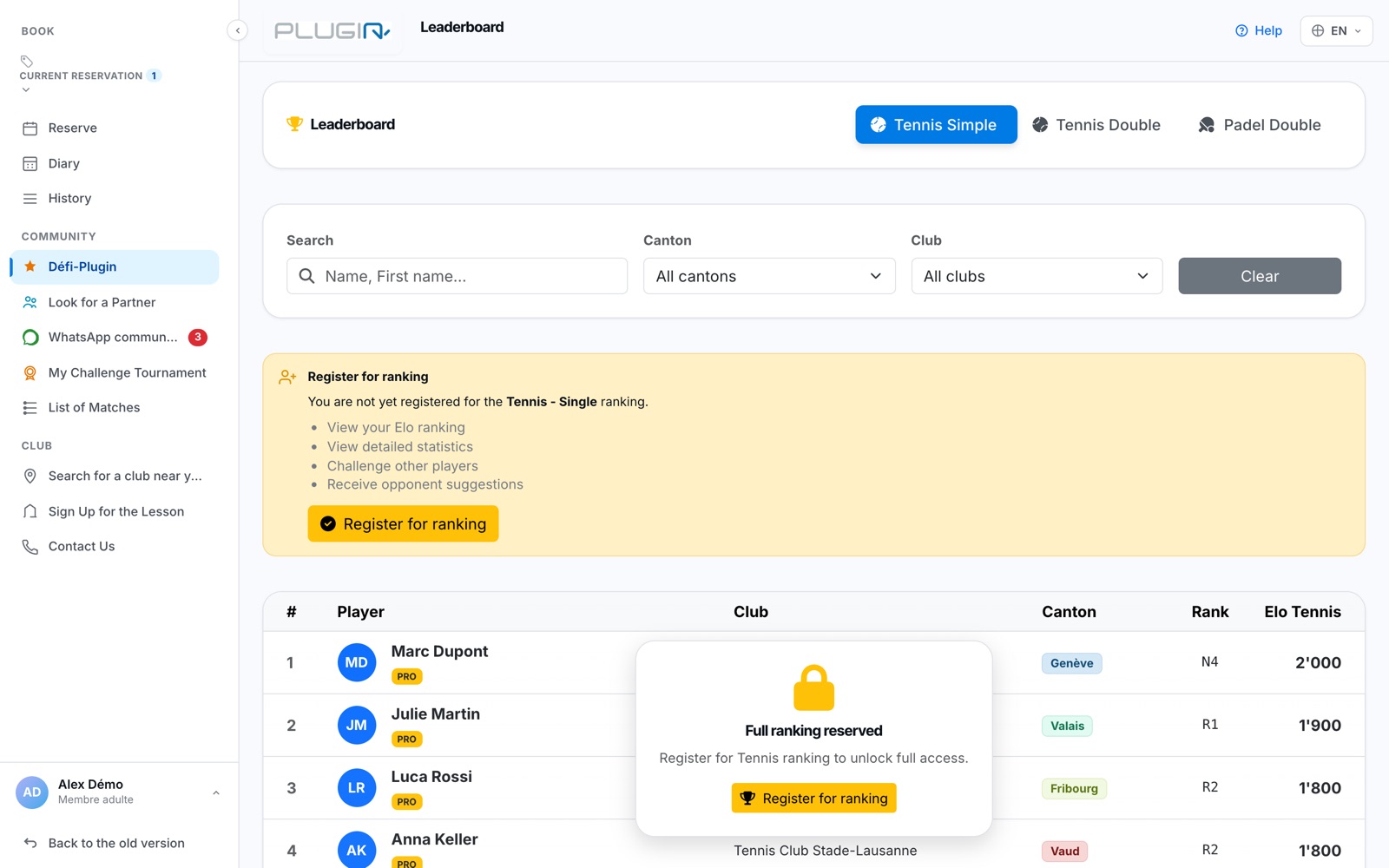Click MD avatar of Marc Dupont
The width and height of the screenshot is (1389, 868).
(x=357, y=662)
